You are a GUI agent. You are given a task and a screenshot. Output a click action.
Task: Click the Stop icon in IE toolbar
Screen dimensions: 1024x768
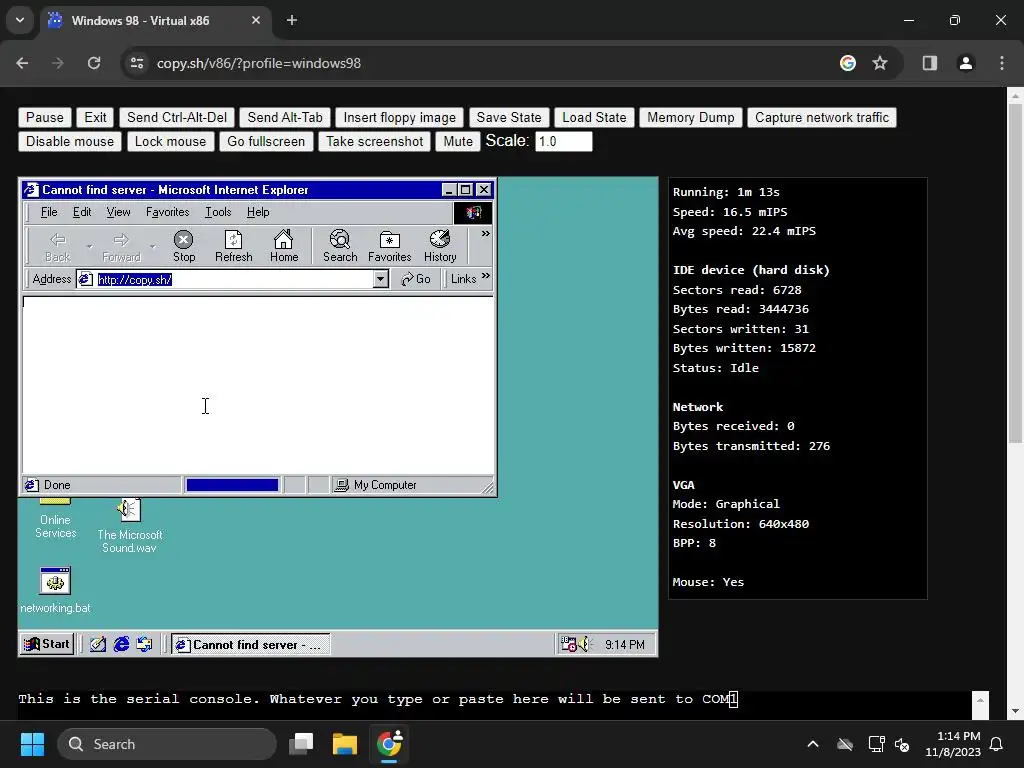(184, 246)
